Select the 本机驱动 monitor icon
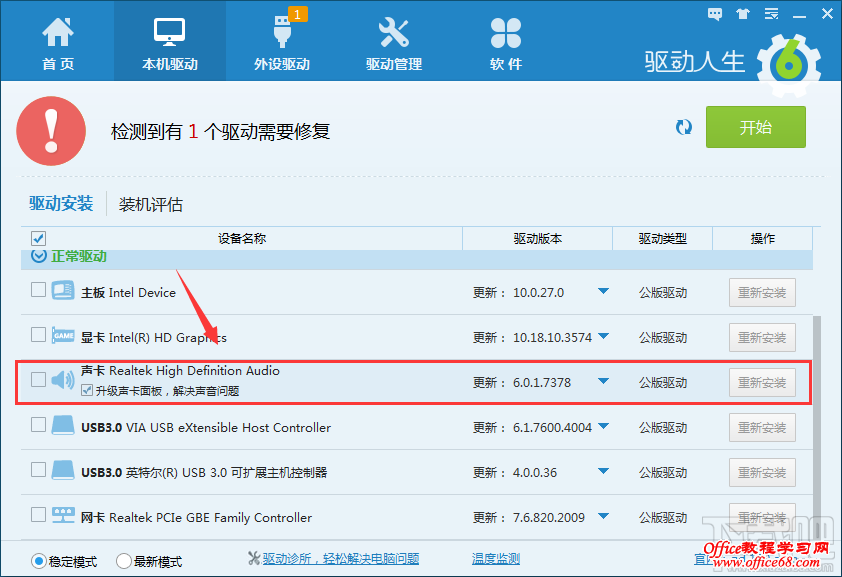The height and width of the screenshot is (577, 842). pos(169,32)
